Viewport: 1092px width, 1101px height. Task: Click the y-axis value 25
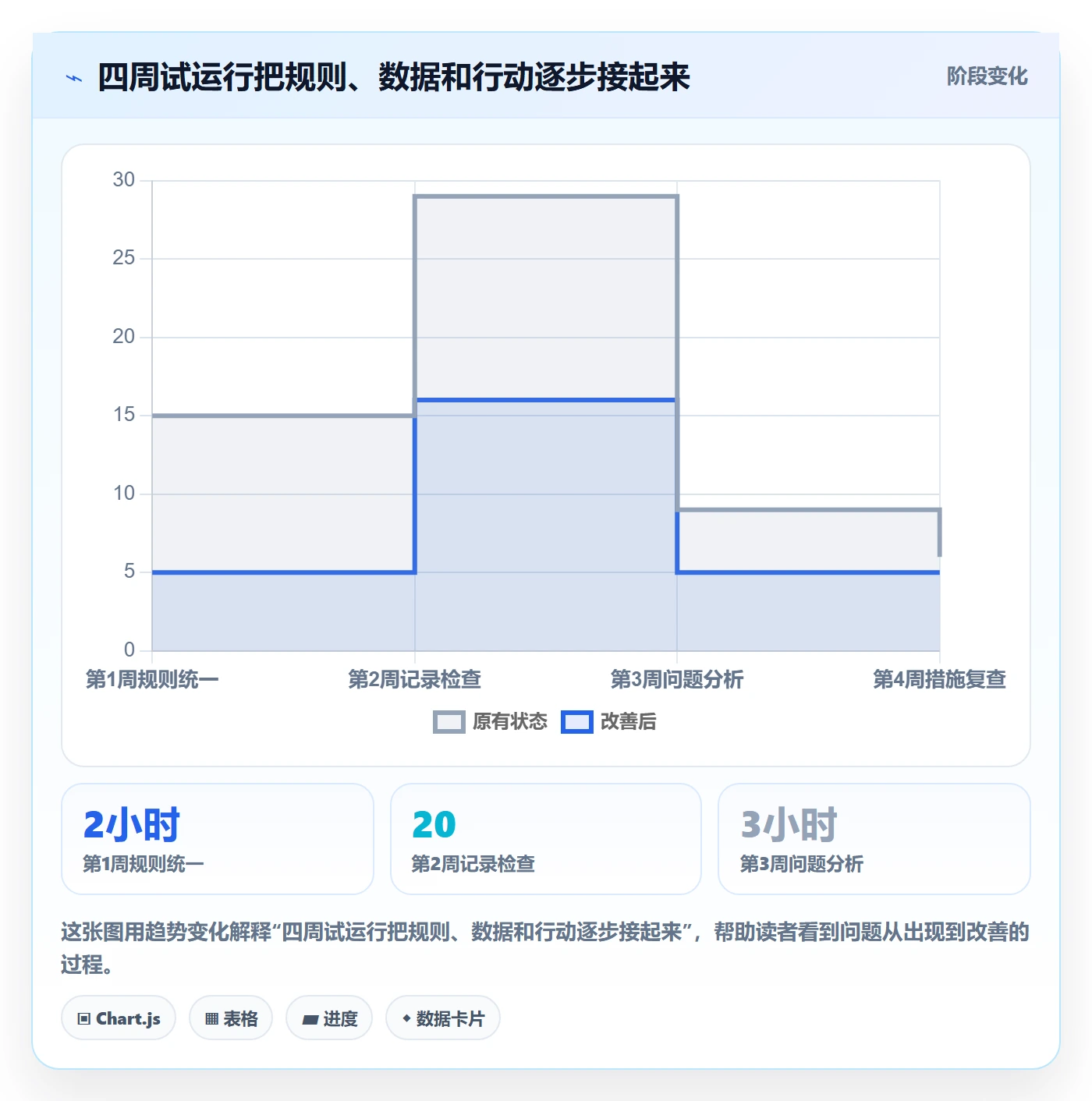click(x=124, y=258)
